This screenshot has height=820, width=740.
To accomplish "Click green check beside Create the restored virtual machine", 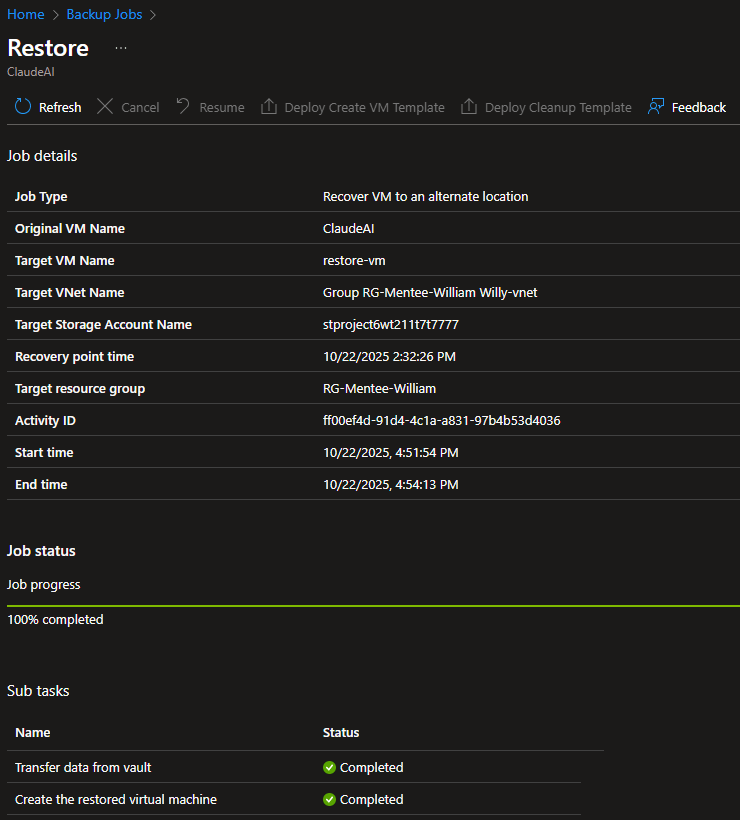I will 329,800.
